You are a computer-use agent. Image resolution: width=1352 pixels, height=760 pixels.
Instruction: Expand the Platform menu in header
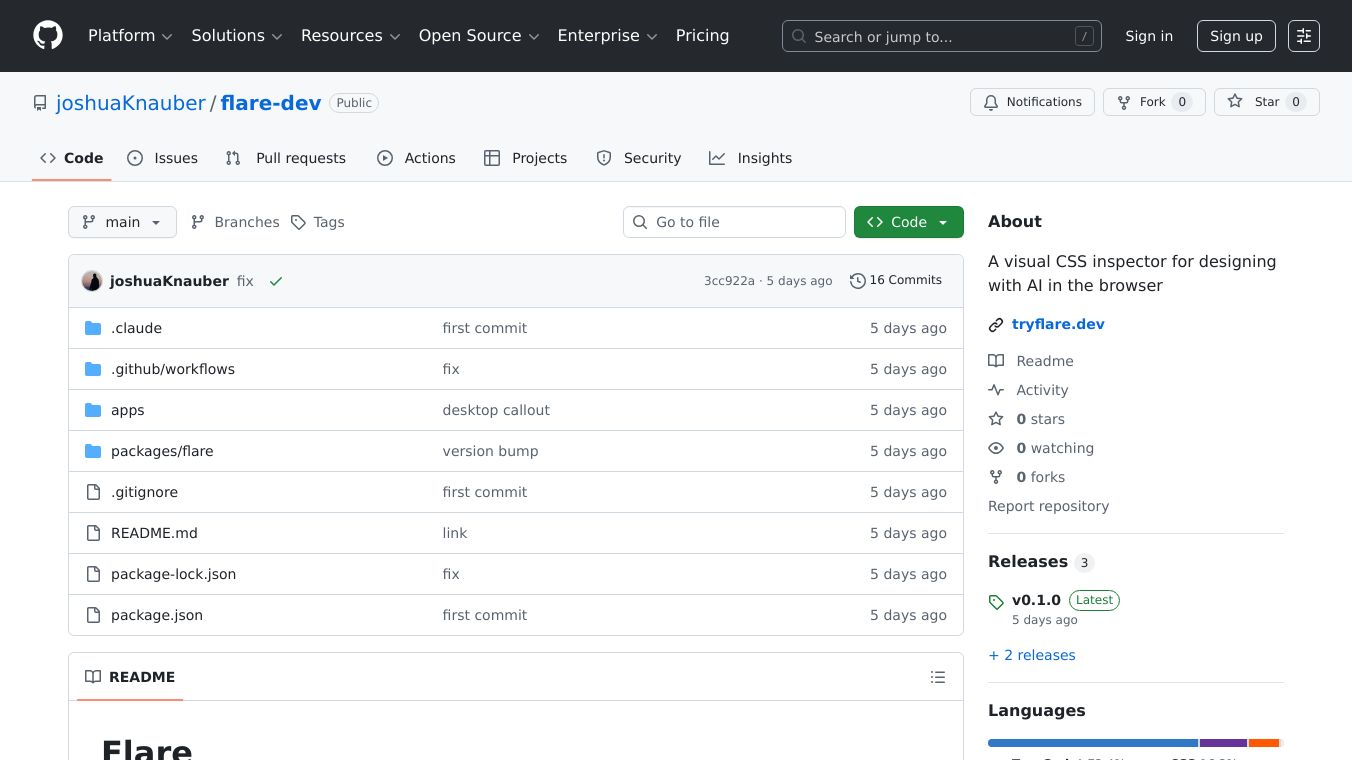point(130,36)
